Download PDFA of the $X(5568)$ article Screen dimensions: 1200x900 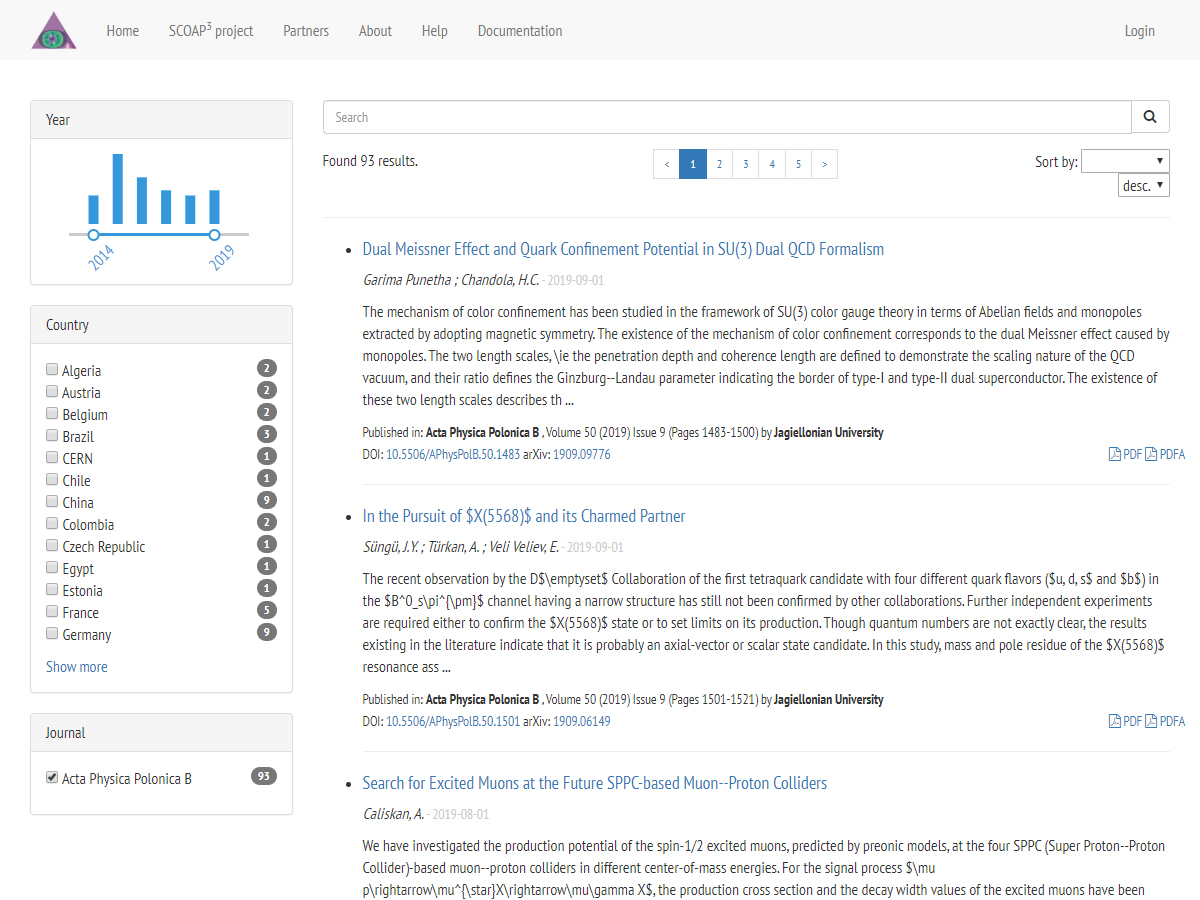coord(1165,721)
